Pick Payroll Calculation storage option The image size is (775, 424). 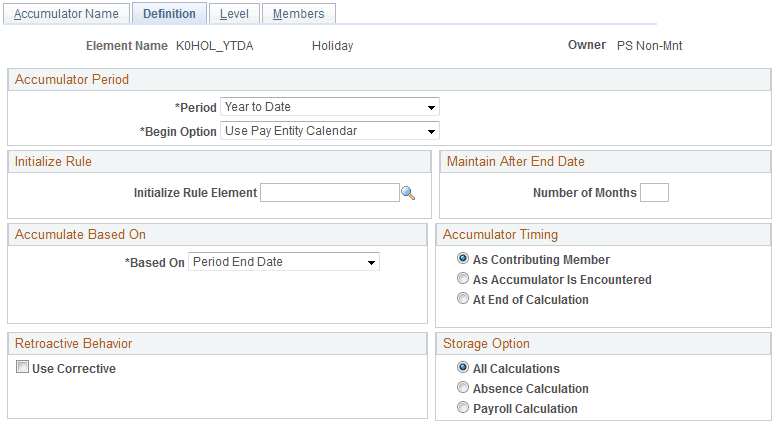[462, 408]
